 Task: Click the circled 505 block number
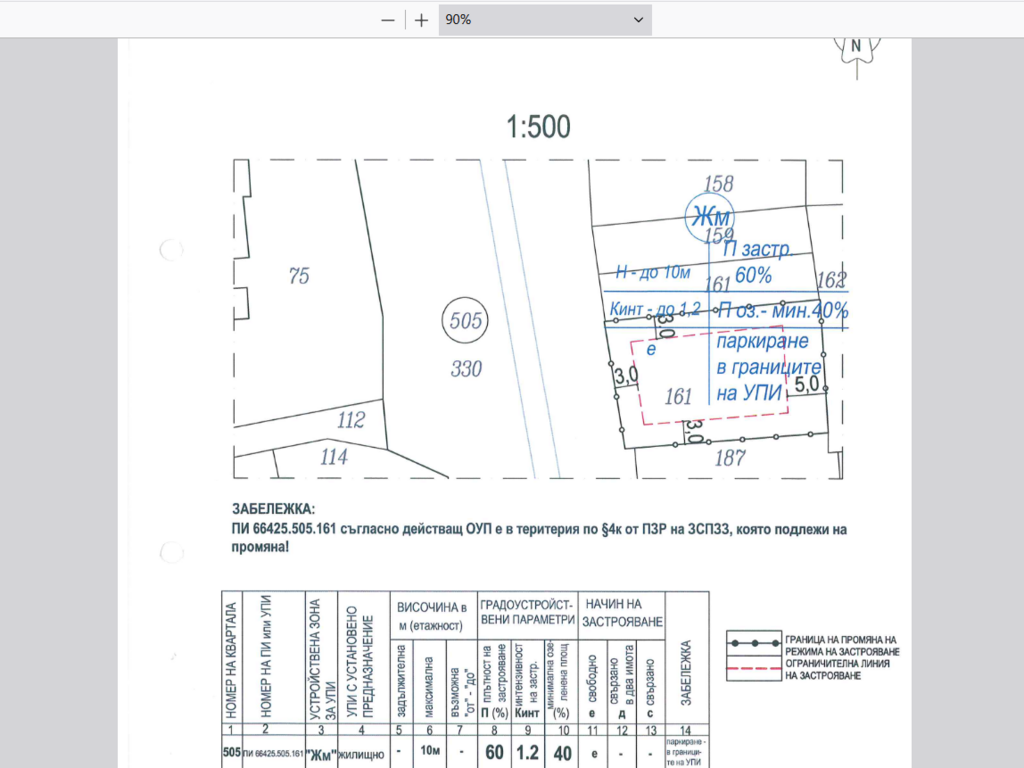coord(467,321)
